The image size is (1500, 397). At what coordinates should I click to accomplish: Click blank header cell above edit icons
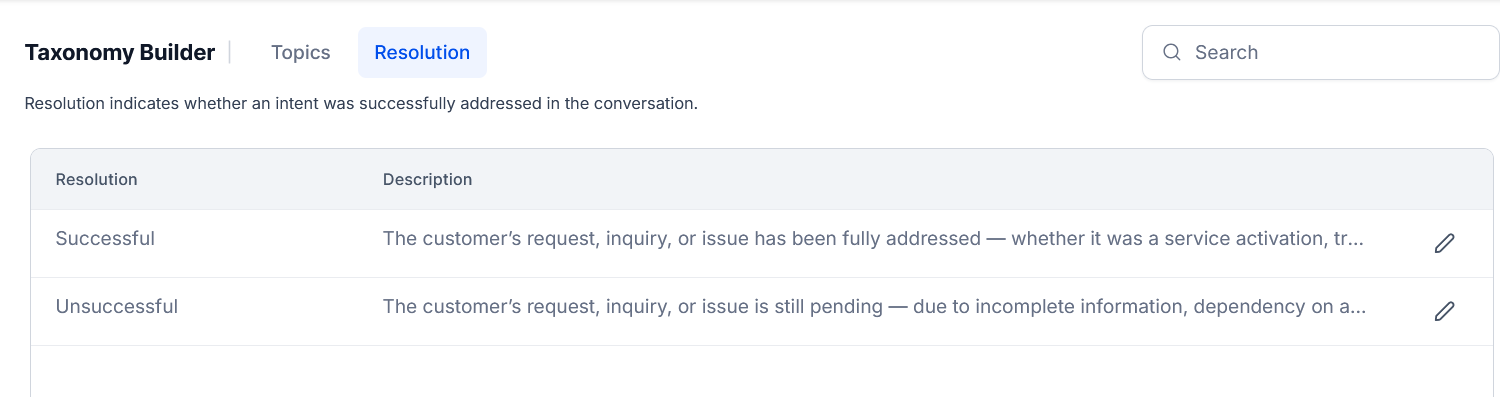[1444, 179]
